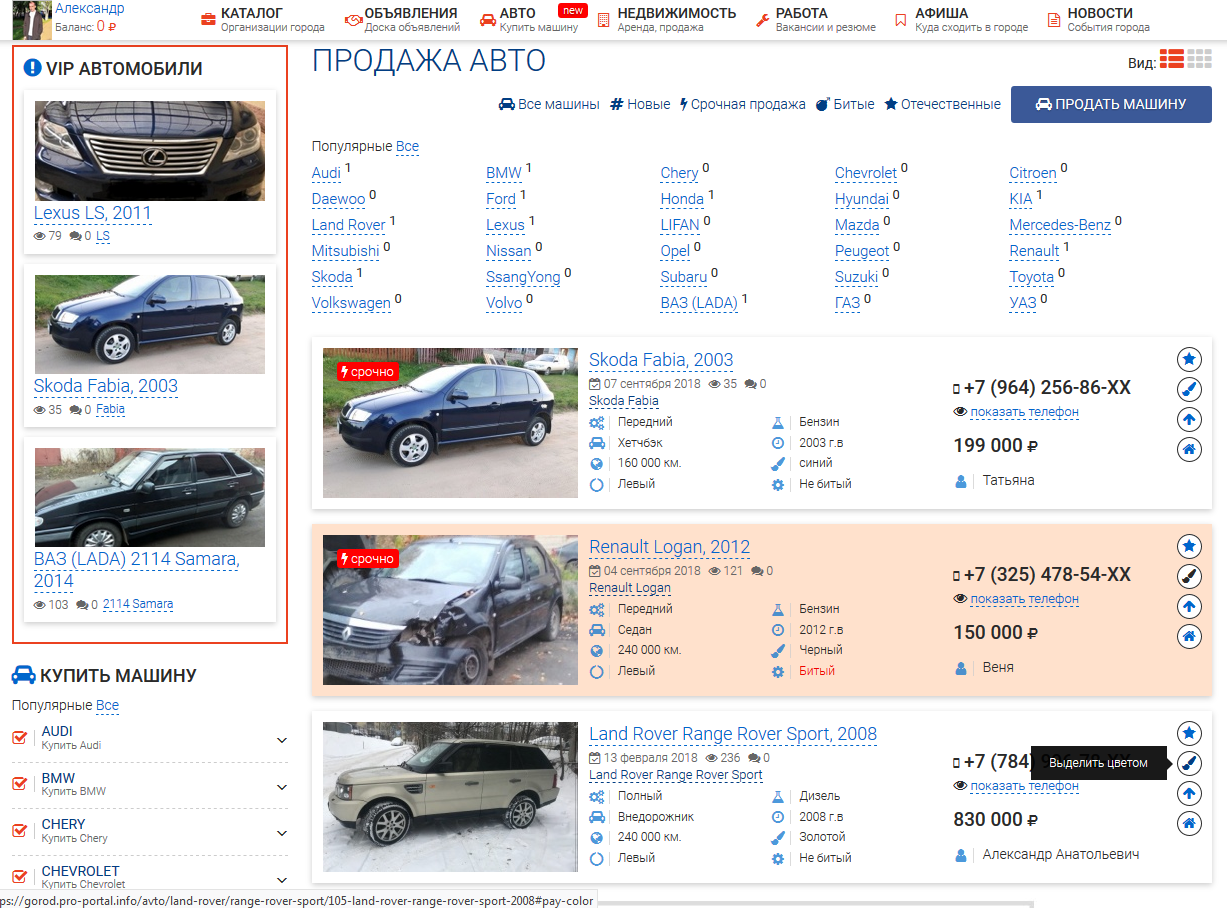Switch to list view icon
The width and height of the screenshot is (1227, 908).
[x=1171, y=59]
